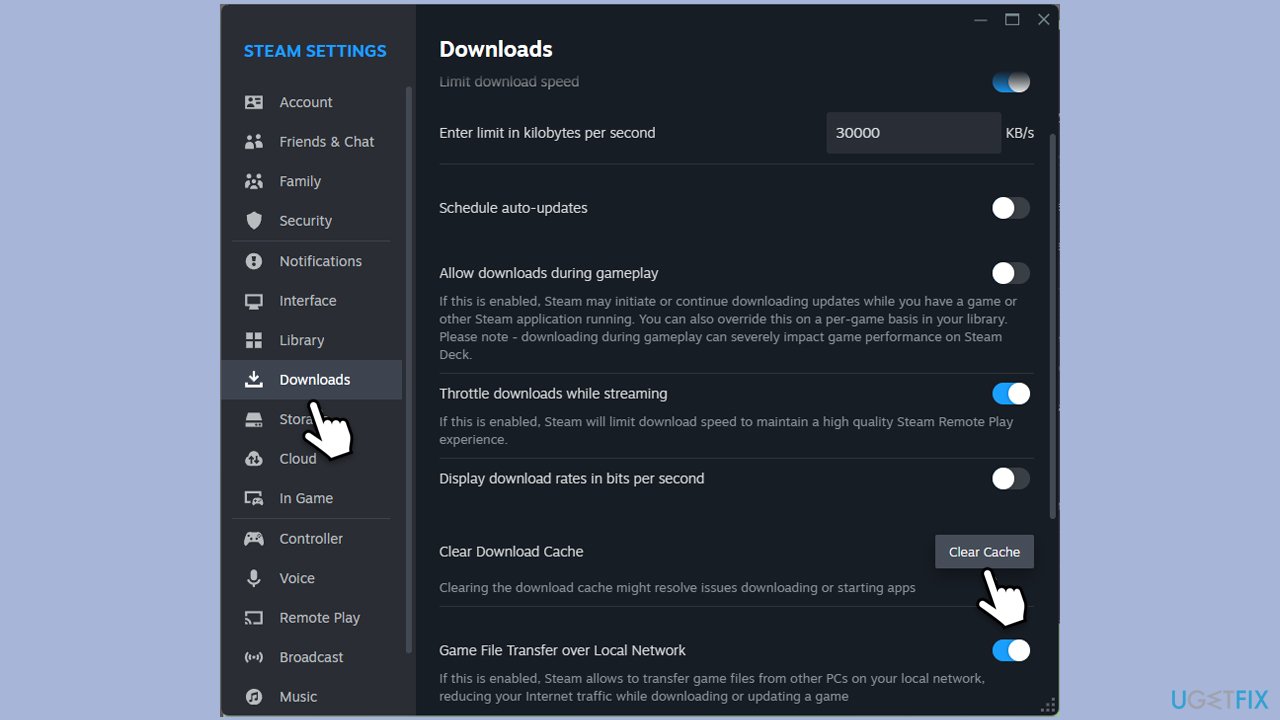
Task: Turn off Game File Transfer over Local Network
Action: tap(1010, 651)
